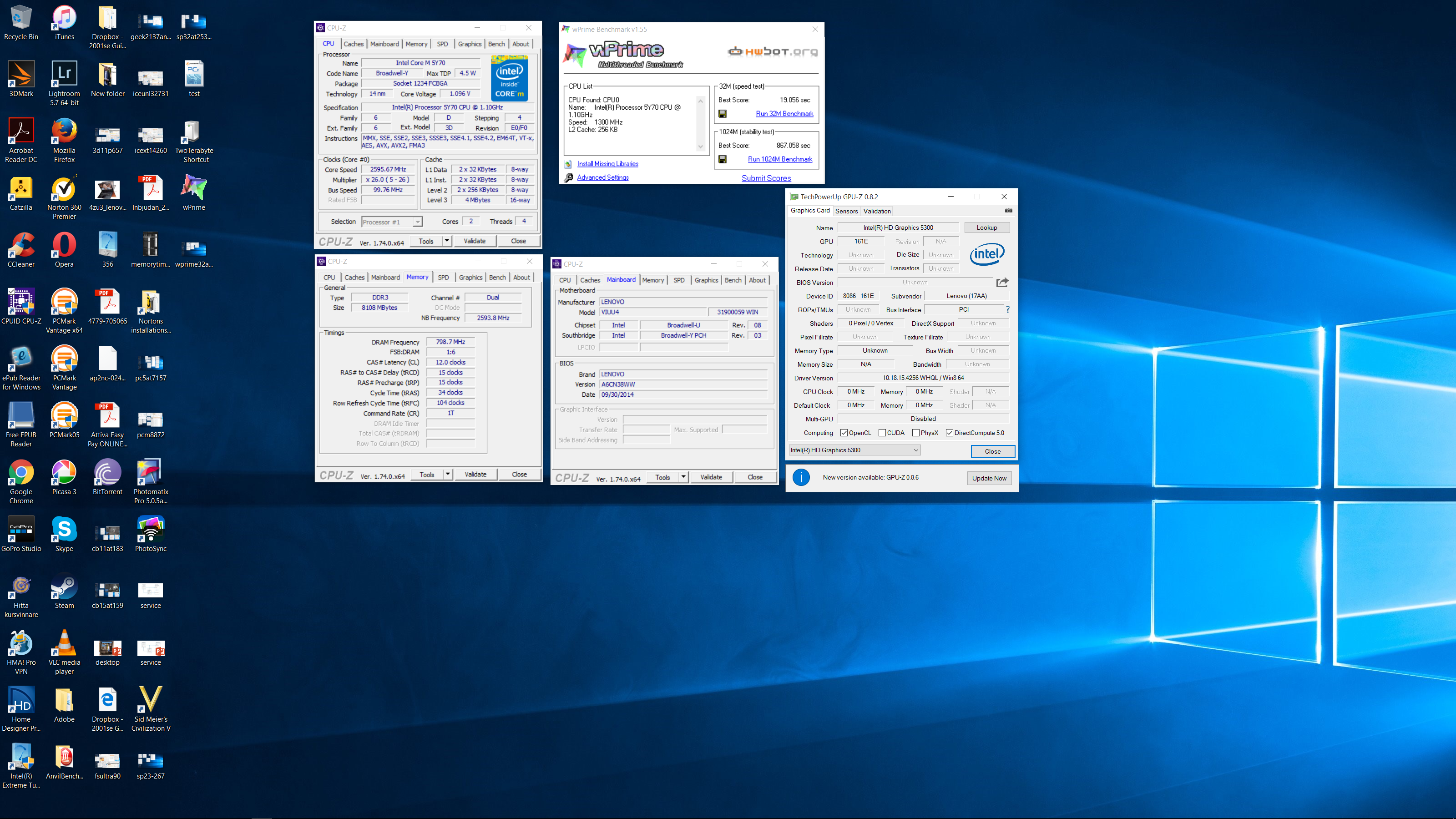Viewport: 1456px width, 819px height.
Task: Open Lightroom 5.7 64-bit shortcut
Action: (65, 84)
